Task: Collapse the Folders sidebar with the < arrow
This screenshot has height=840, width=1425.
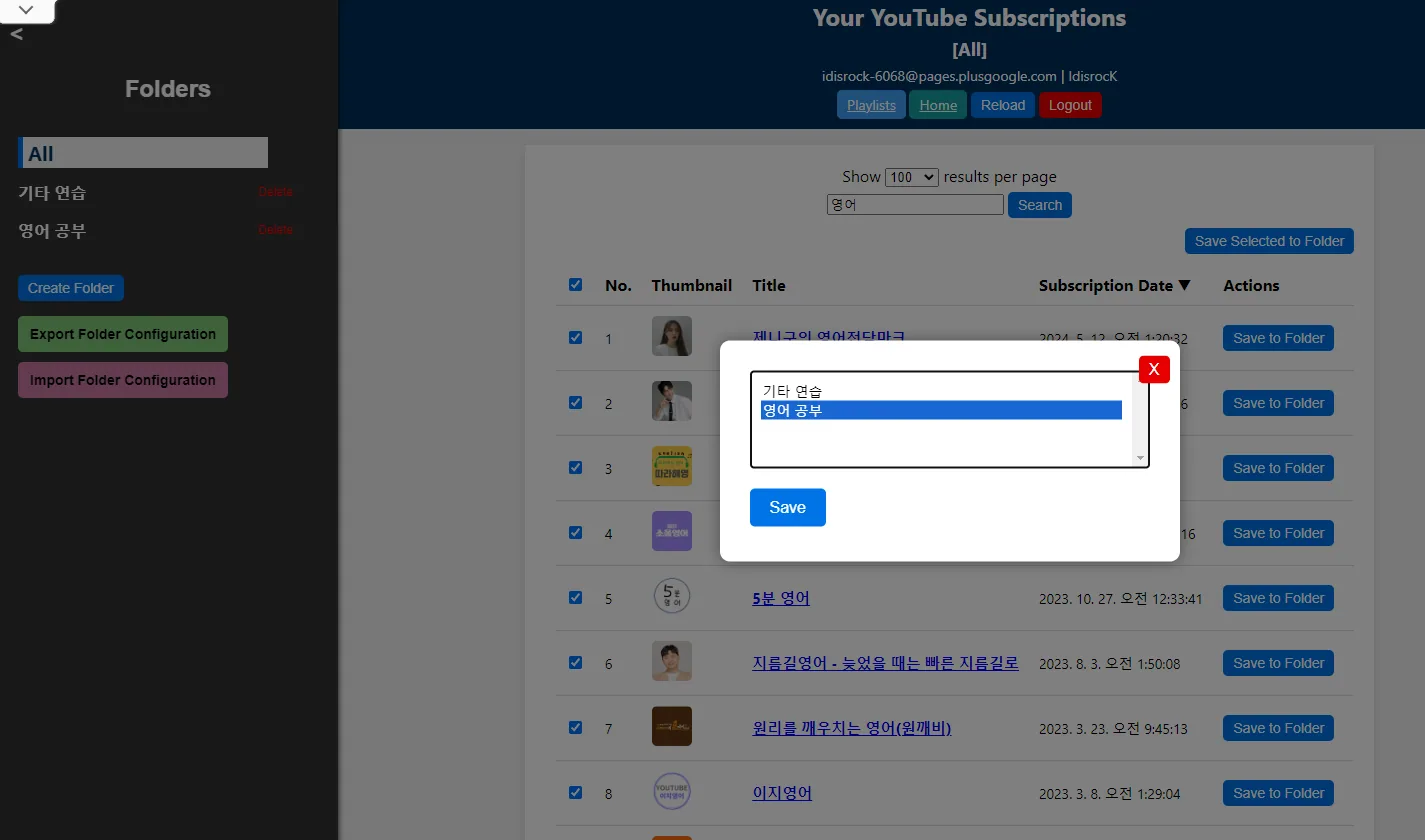Action: [17, 35]
